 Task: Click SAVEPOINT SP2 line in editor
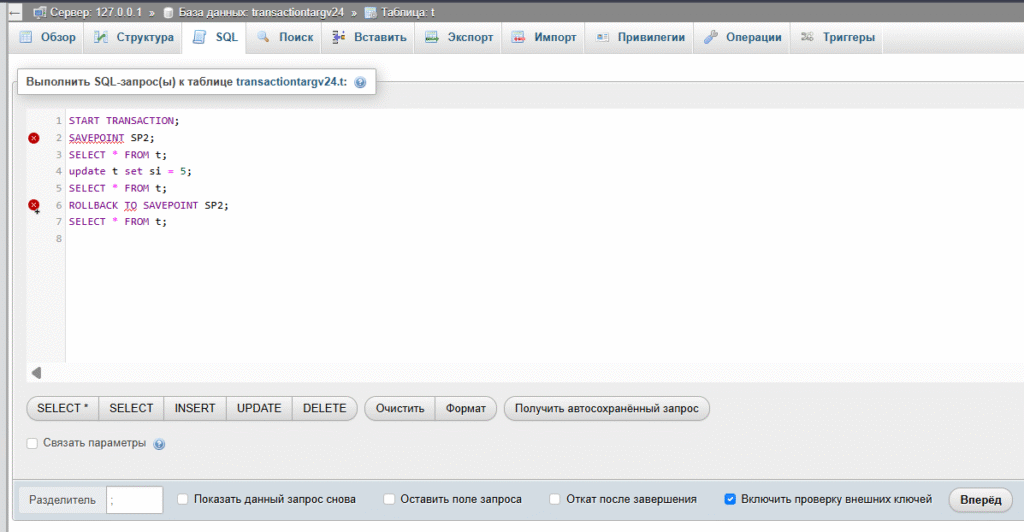coord(112,138)
